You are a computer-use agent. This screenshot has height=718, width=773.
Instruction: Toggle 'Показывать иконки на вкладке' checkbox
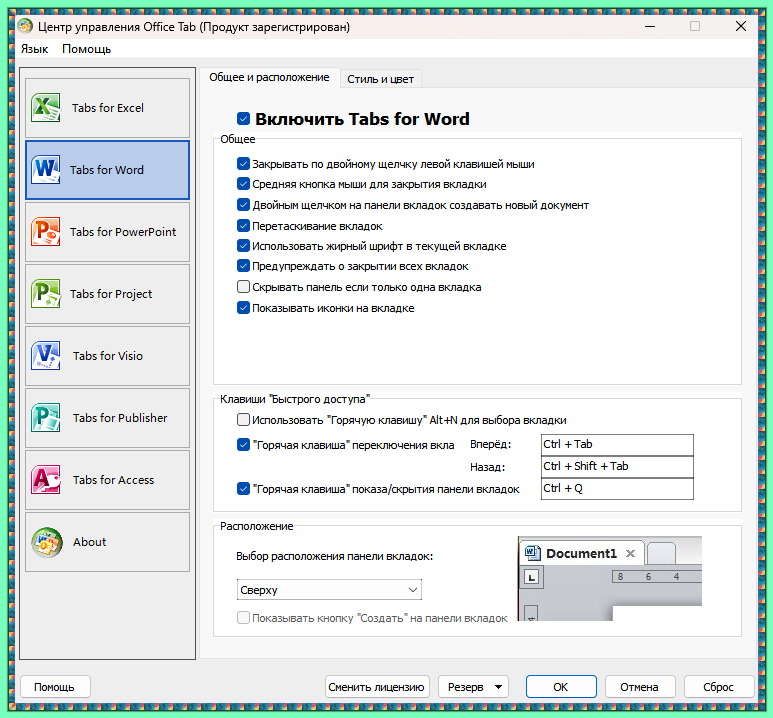tap(243, 308)
